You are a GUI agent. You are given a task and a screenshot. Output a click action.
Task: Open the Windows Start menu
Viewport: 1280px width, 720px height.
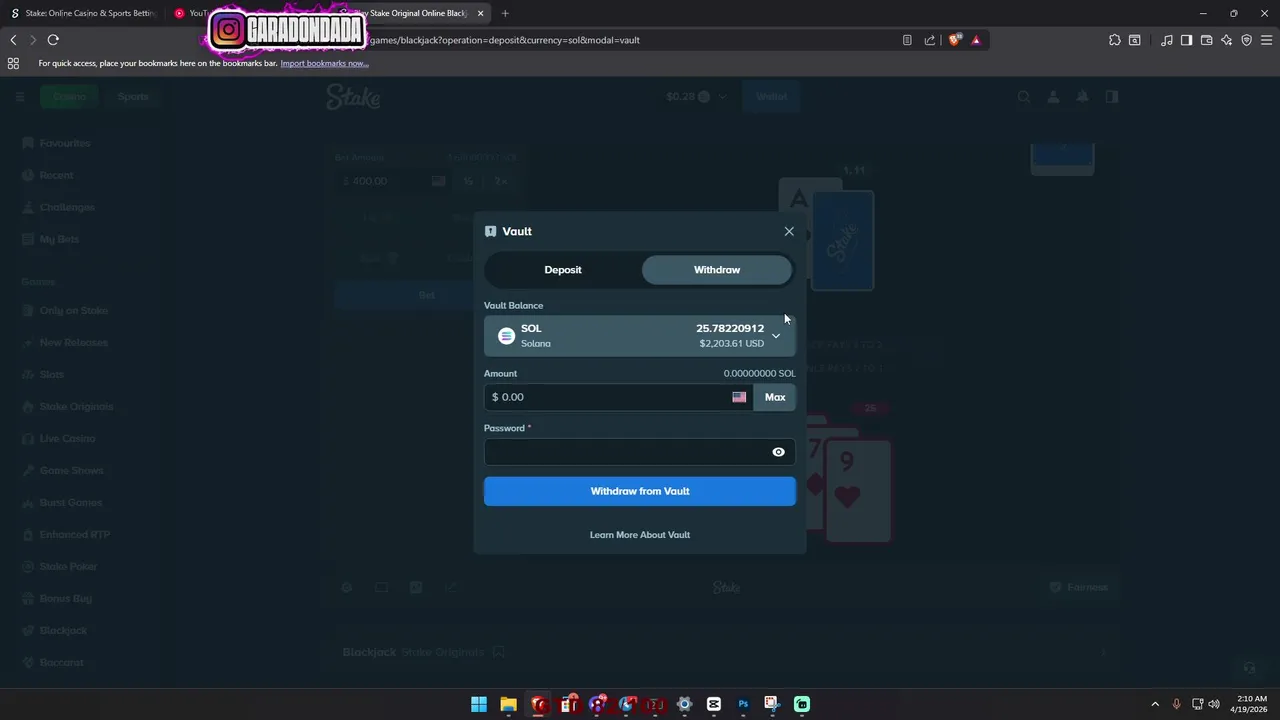click(479, 704)
